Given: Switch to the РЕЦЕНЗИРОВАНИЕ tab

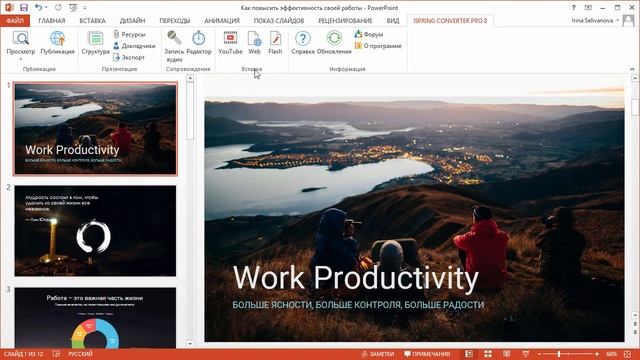Looking at the screenshot, I should pyautogui.click(x=345, y=20).
